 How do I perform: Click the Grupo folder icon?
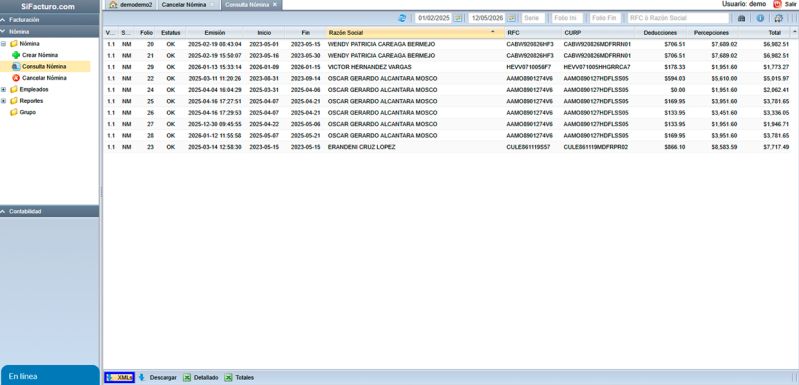[14, 112]
